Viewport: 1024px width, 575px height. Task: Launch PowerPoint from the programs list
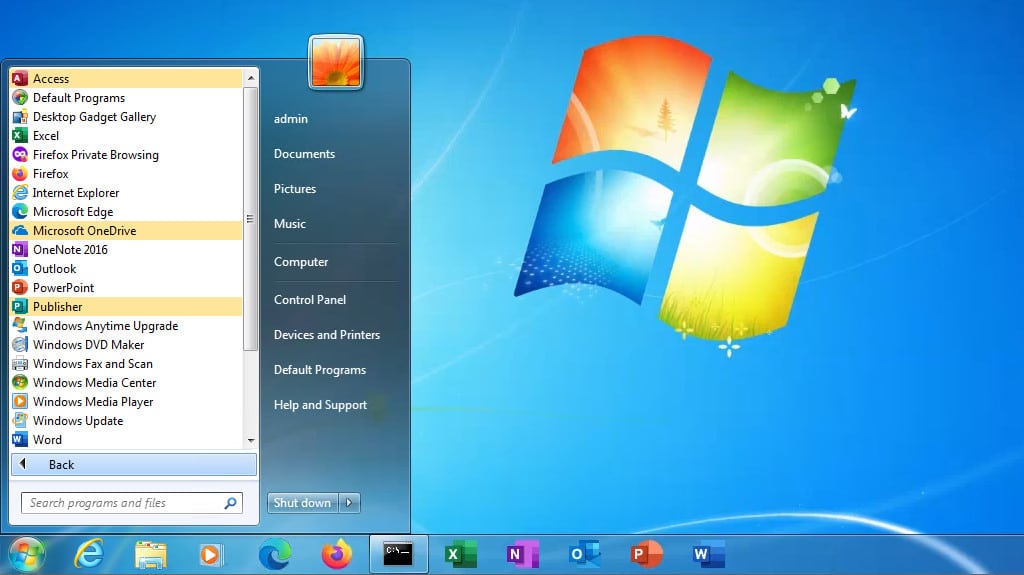[127, 287]
